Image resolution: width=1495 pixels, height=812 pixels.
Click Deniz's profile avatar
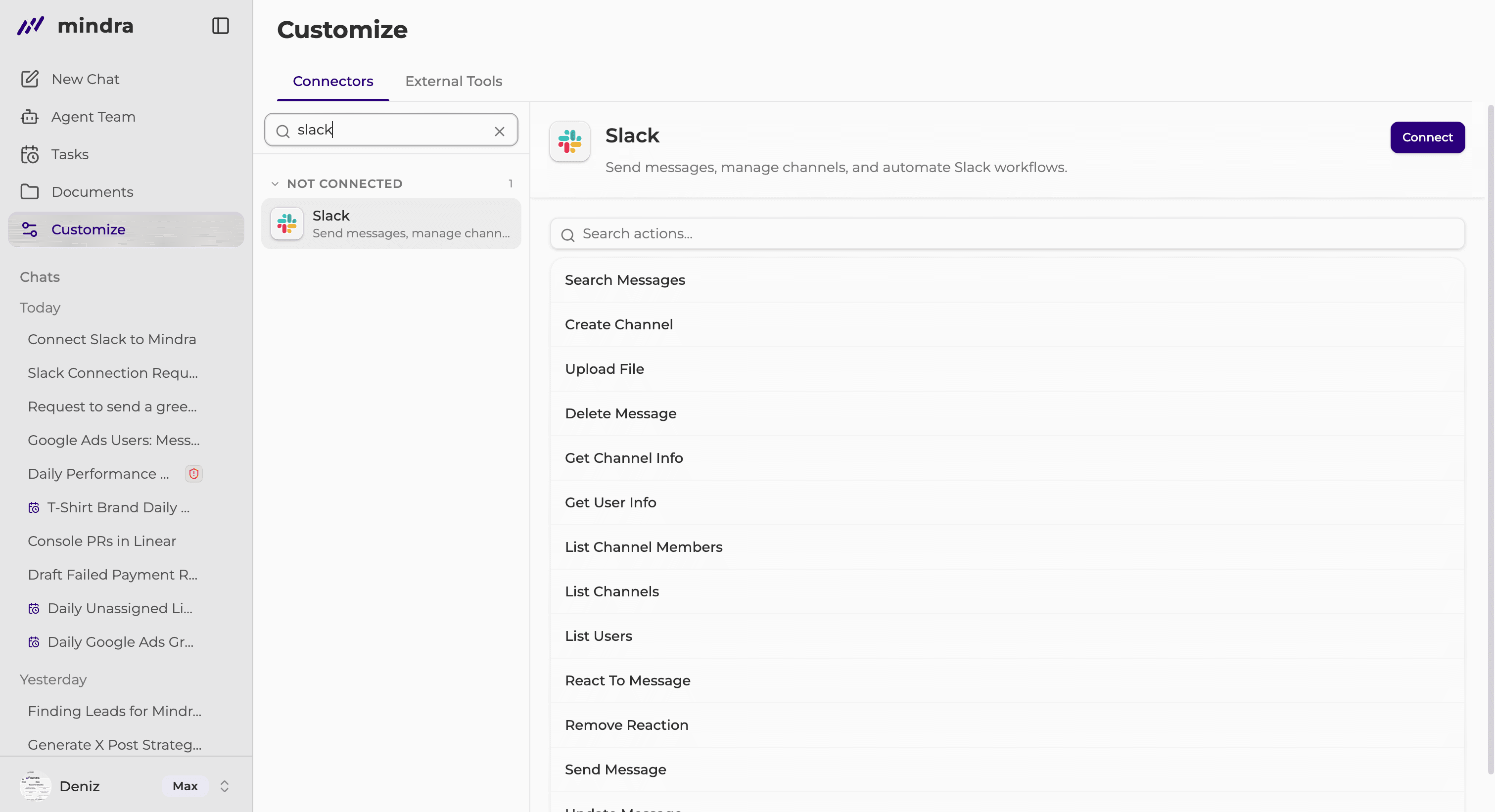pyautogui.click(x=36, y=786)
